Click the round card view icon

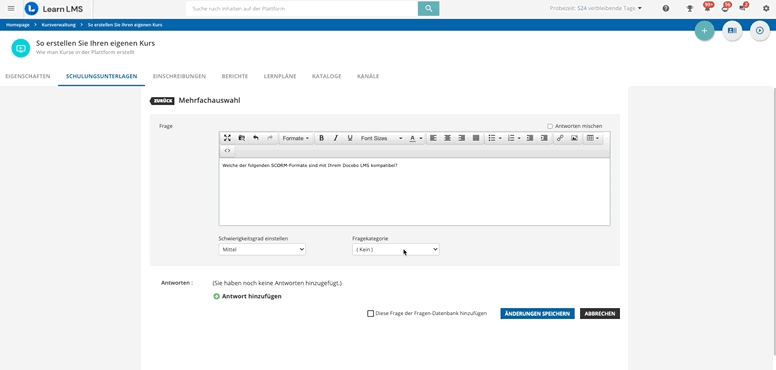(x=732, y=31)
